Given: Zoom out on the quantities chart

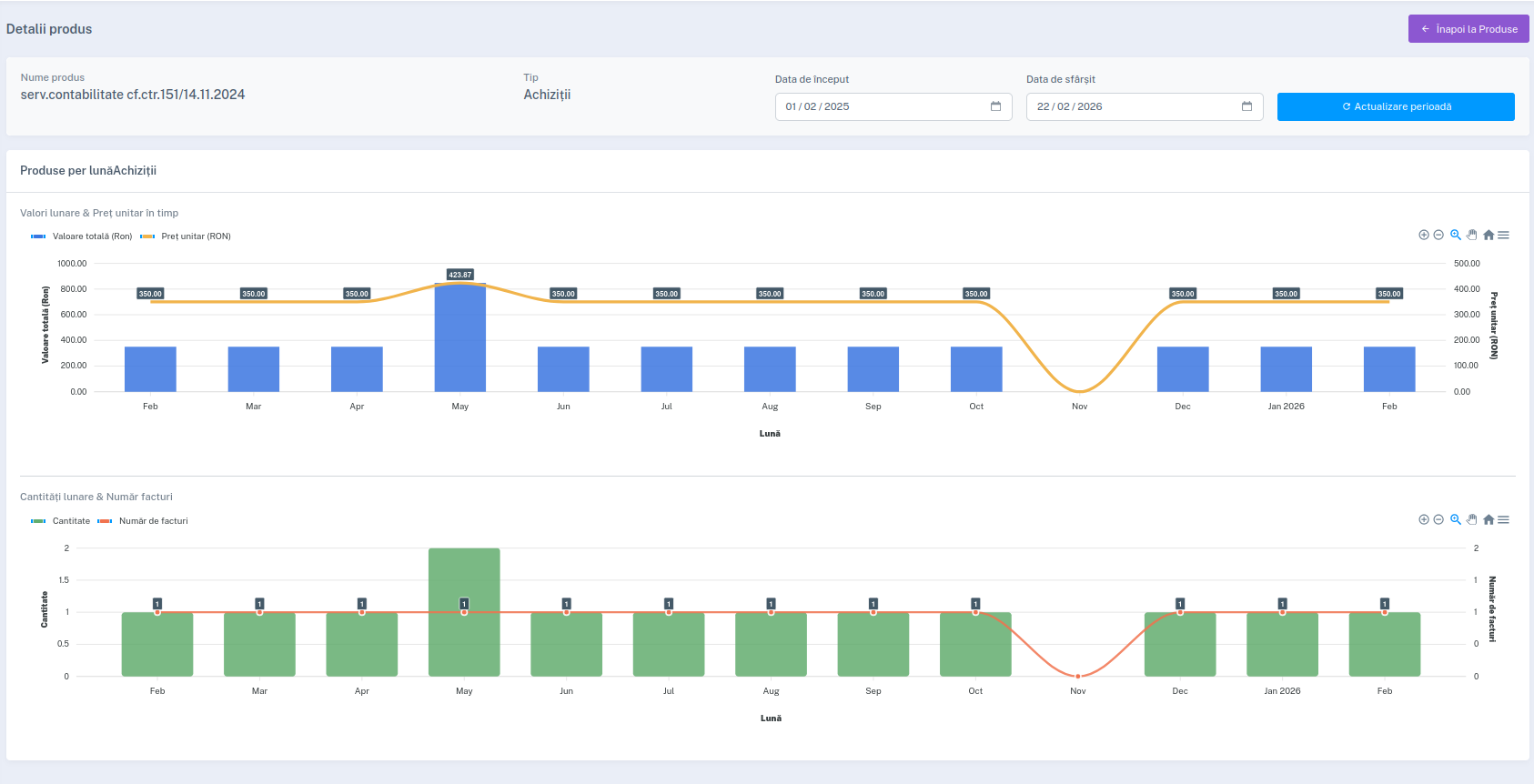Looking at the screenshot, I should tap(1438, 519).
